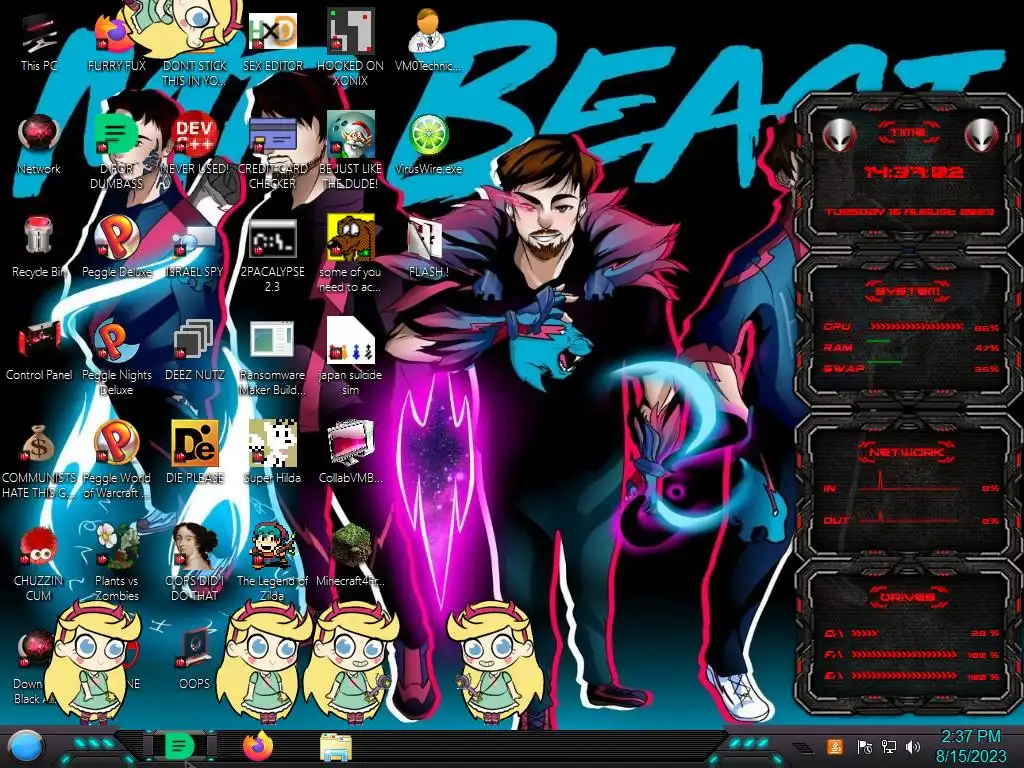Click the DONT STICK THIS IN YO... label
The image size is (1024, 768).
pyautogui.click(x=195, y=73)
